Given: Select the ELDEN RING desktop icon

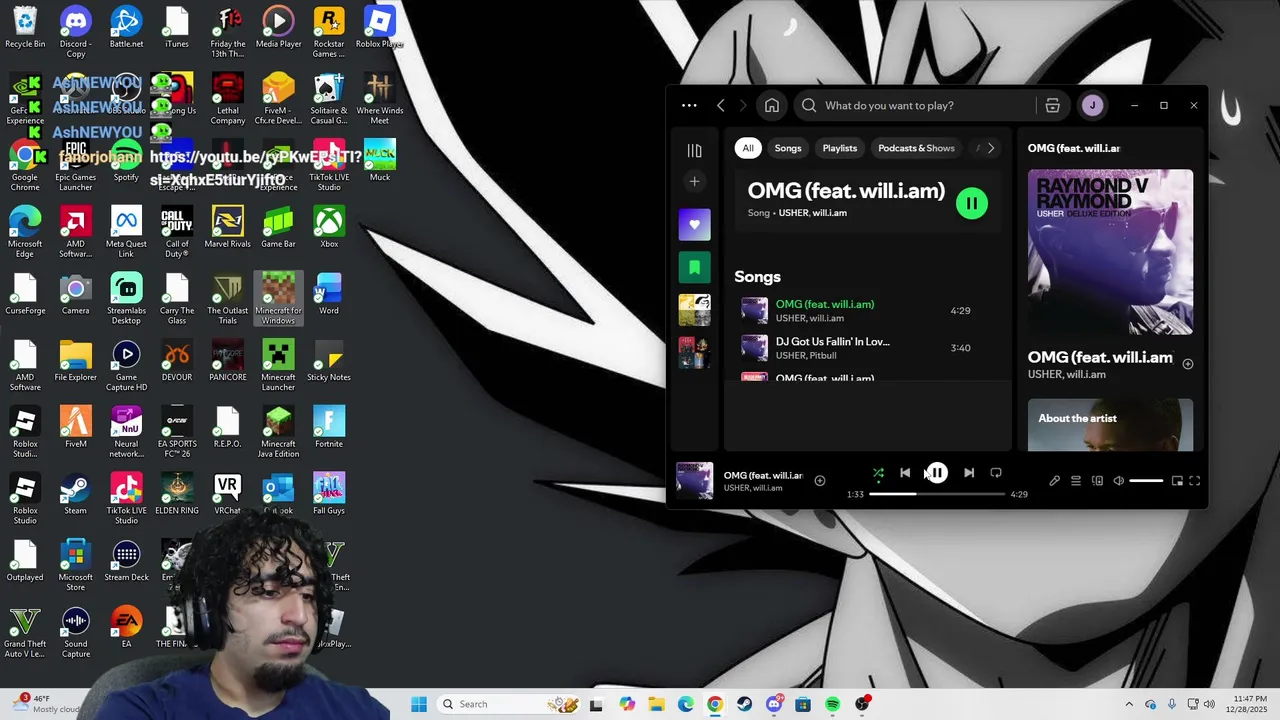Looking at the screenshot, I should [x=177, y=494].
